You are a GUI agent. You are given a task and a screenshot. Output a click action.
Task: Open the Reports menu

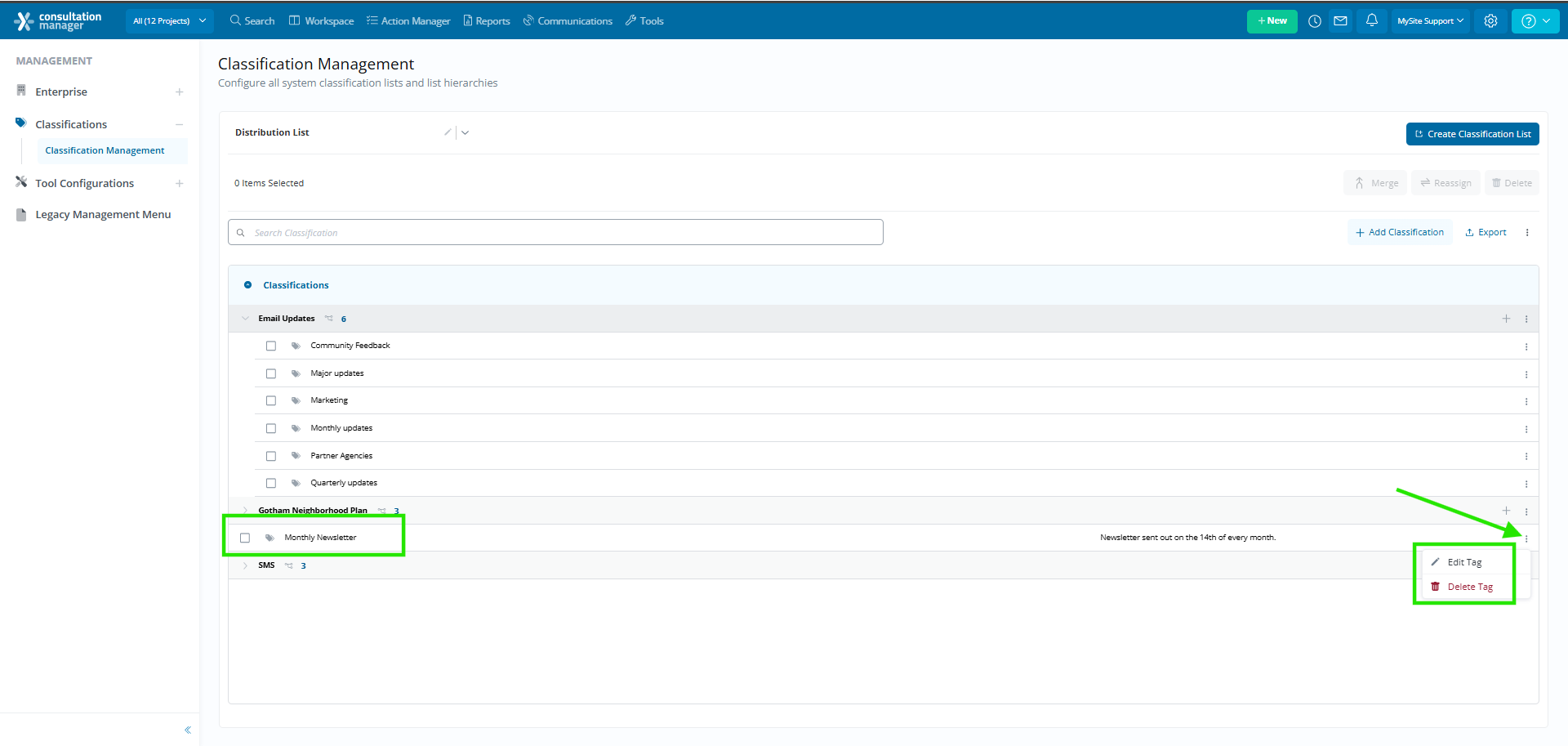click(x=487, y=21)
